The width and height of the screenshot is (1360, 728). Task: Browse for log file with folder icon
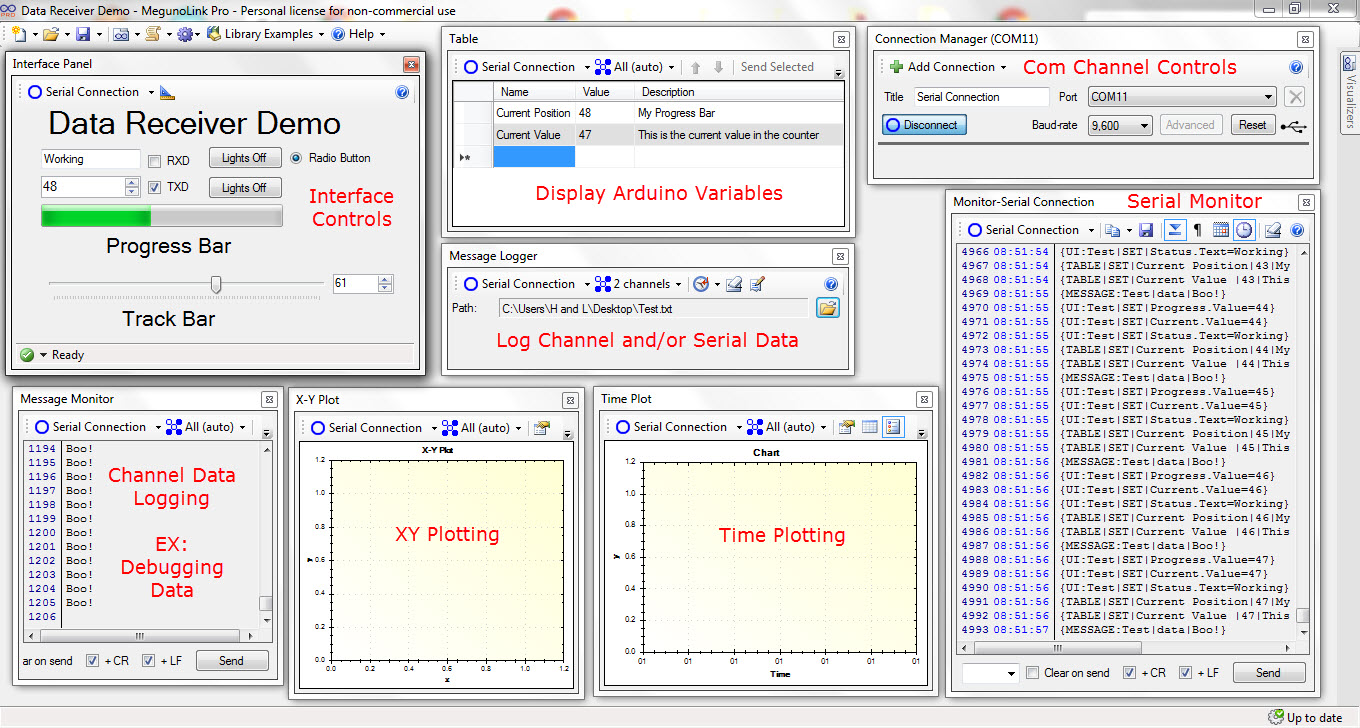click(827, 308)
